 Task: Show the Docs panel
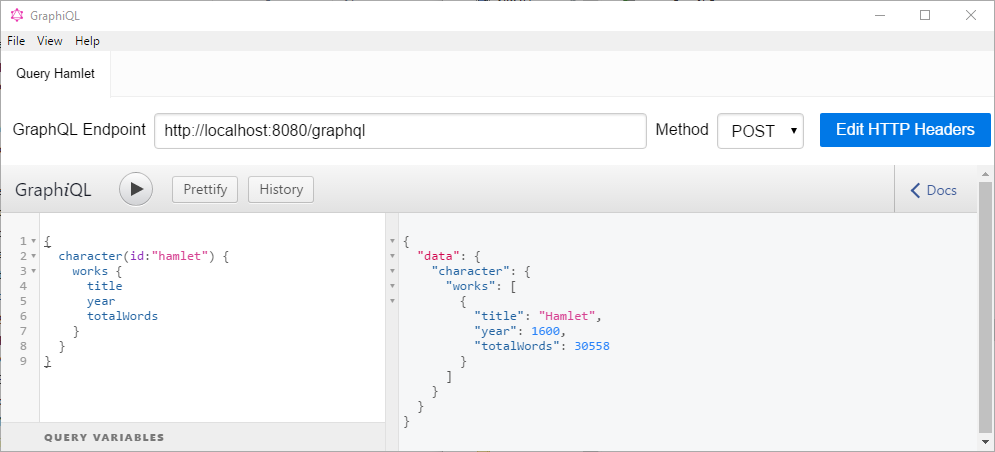pos(933,190)
